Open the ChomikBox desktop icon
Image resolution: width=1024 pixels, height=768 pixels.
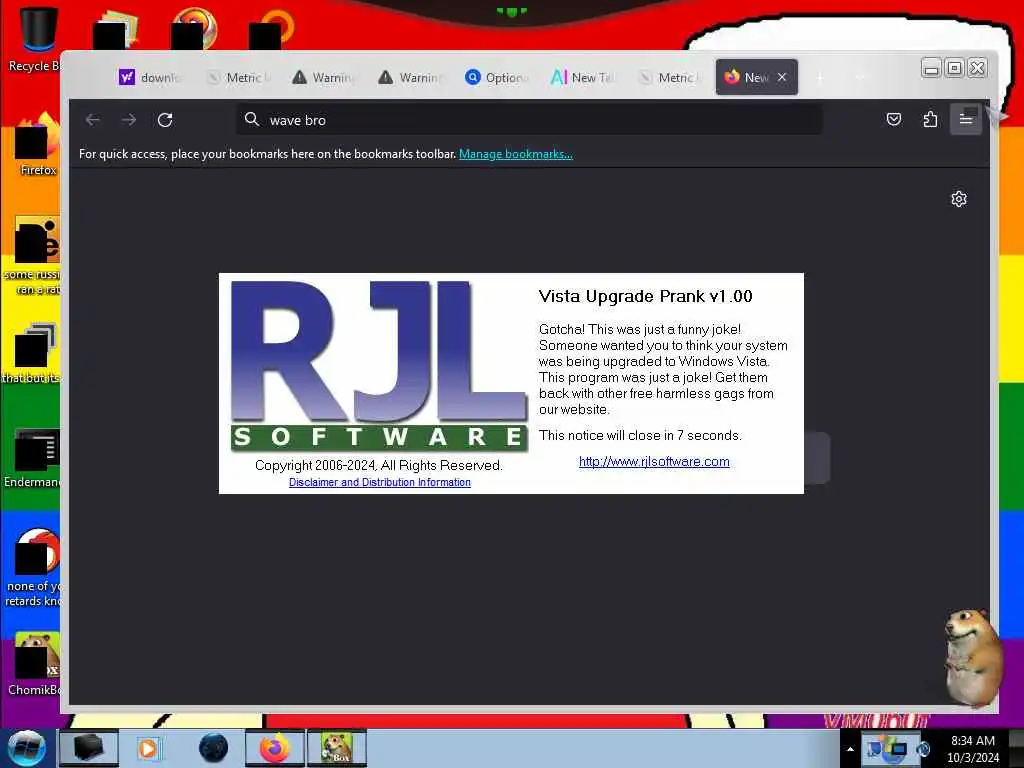[x=34, y=663]
